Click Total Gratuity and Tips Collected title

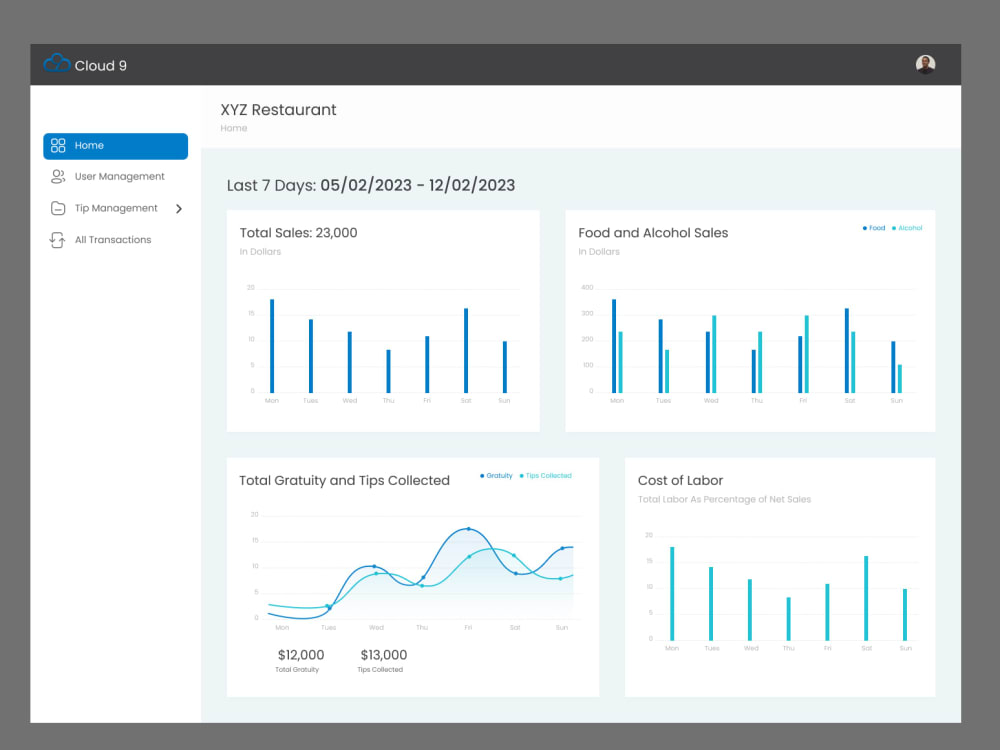(x=344, y=480)
